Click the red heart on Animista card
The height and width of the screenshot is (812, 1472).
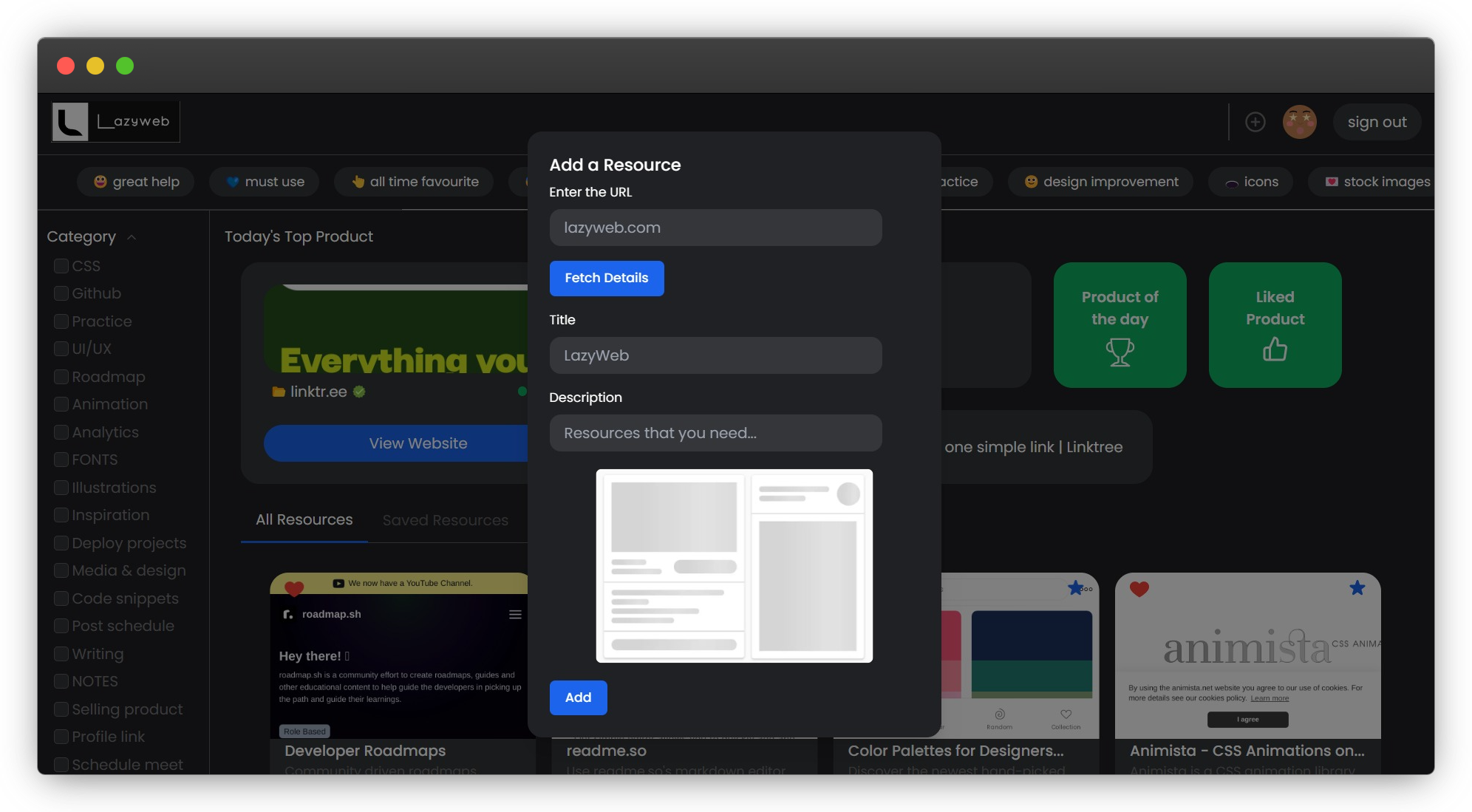click(1139, 589)
